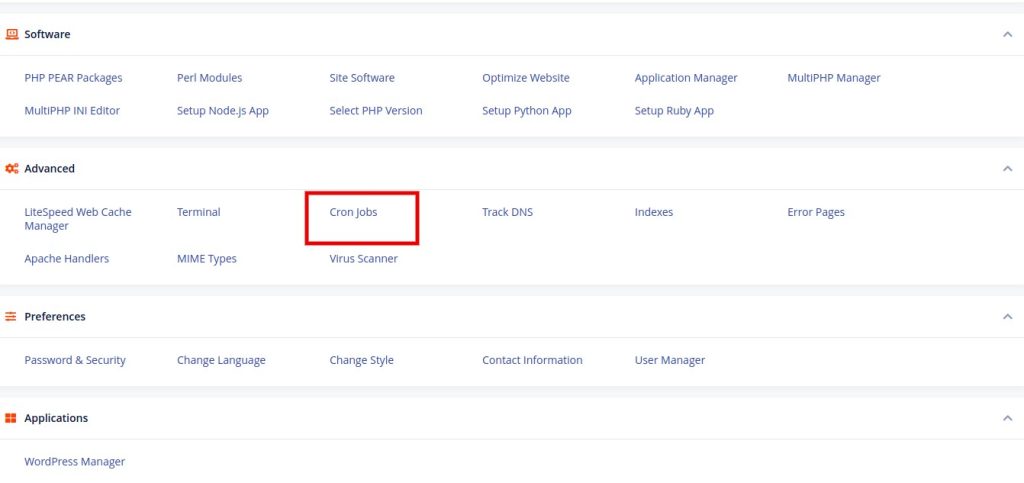Viewport: 1024px width, 483px height.
Task: Go to Password & Security
Action: click(x=75, y=360)
